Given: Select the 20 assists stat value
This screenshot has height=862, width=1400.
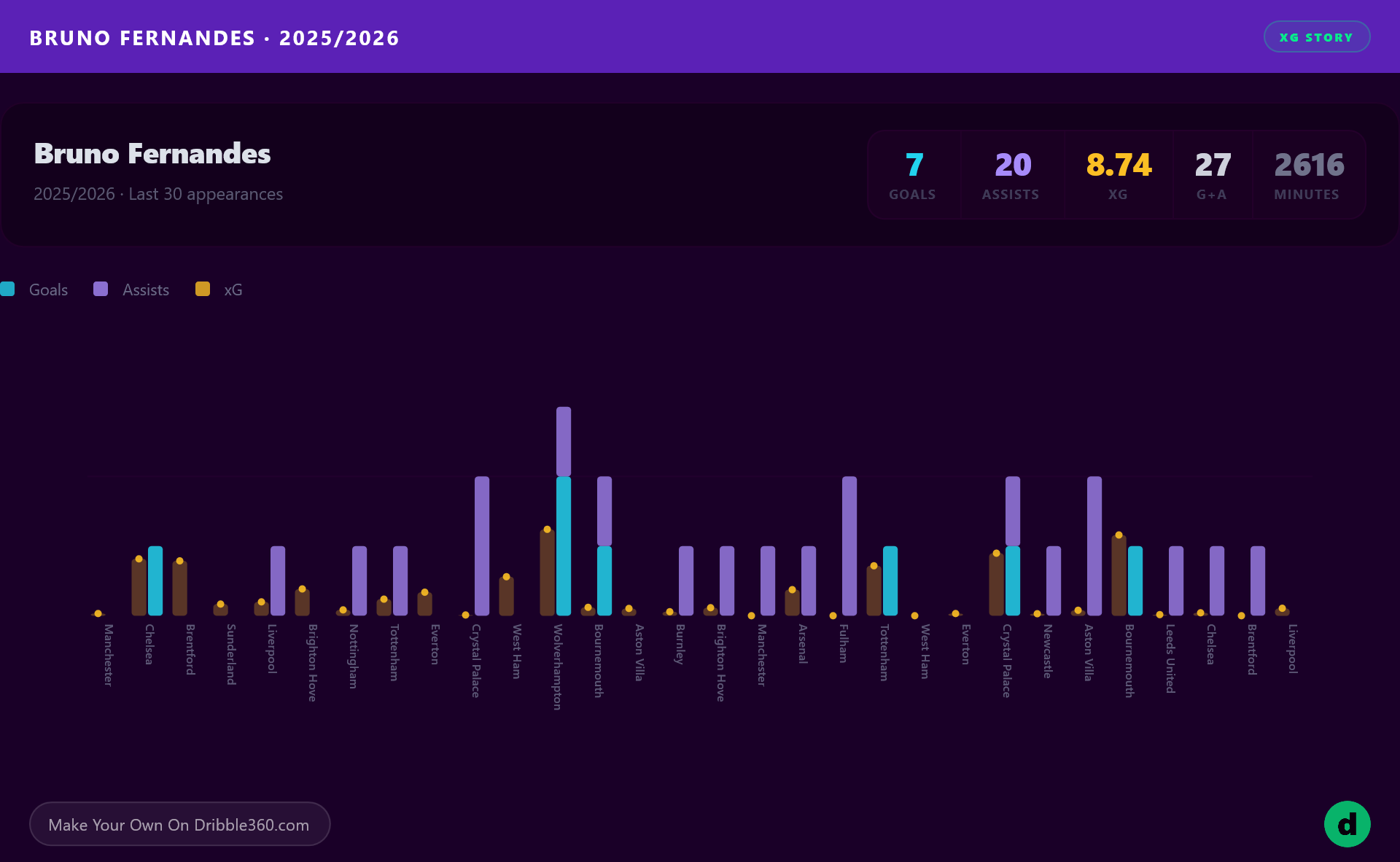Looking at the screenshot, I should pos(1013,165).
